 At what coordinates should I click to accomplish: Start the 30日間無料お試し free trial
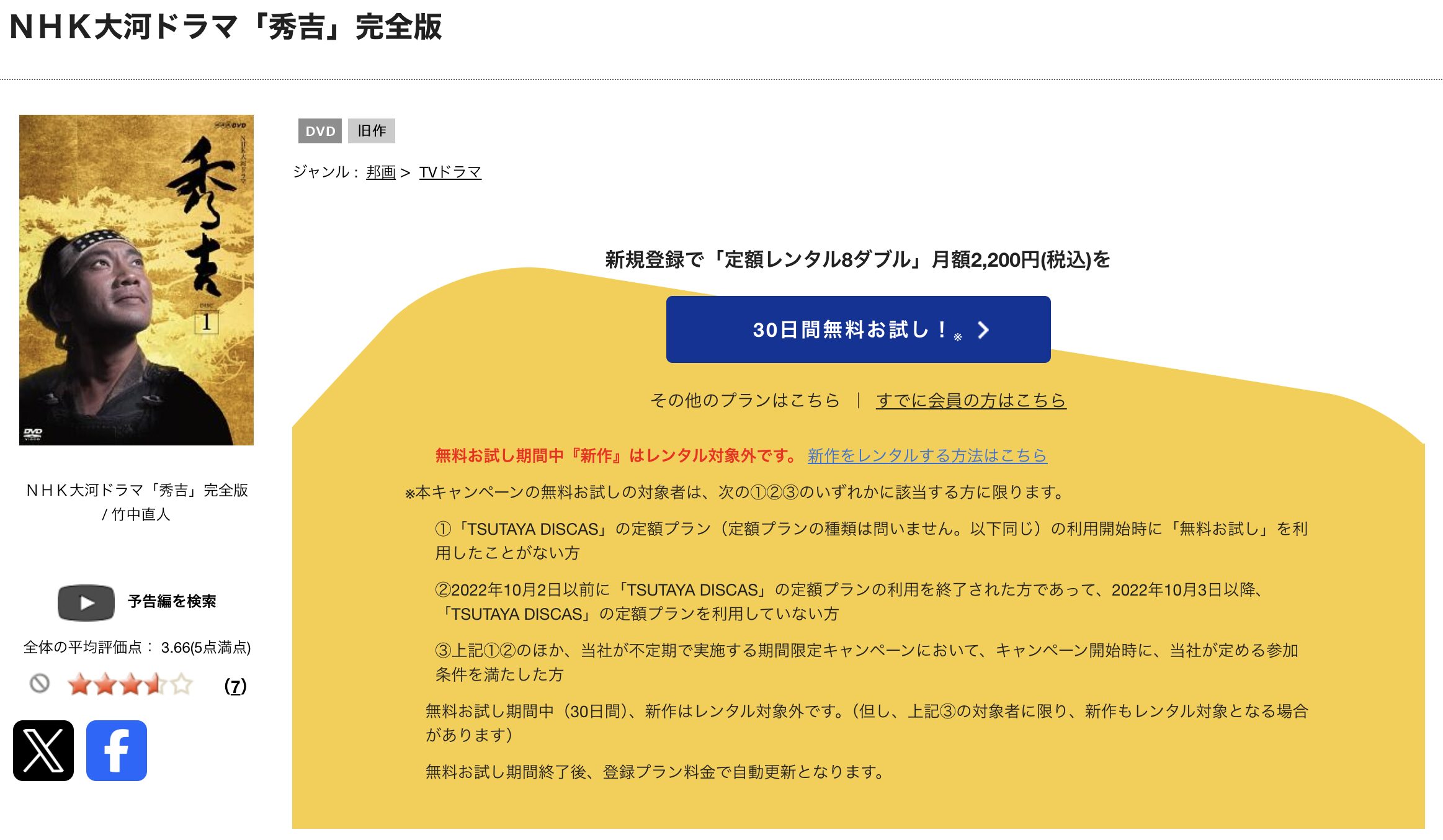point(858,329)
